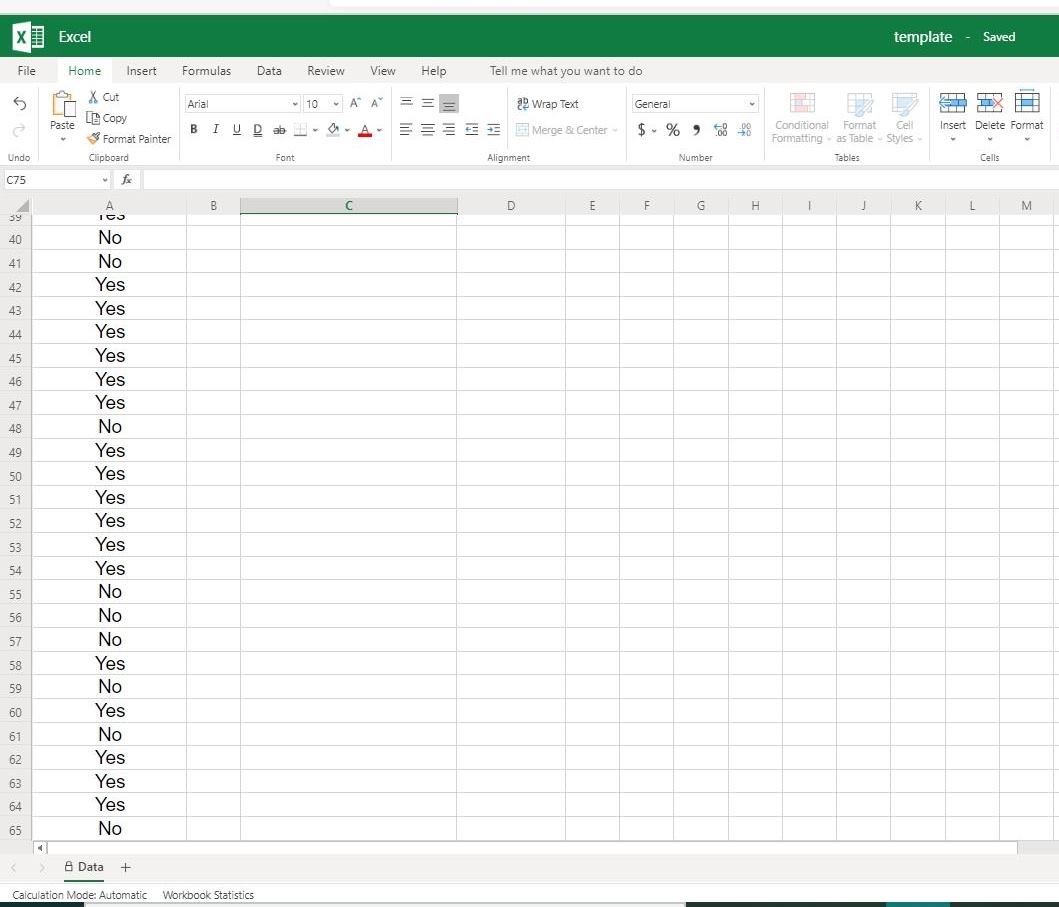Image resolution: width=1059 pixels, height=907 pixels.
Task: Cut the selection with scissors icon
Action: pos(103,97)
